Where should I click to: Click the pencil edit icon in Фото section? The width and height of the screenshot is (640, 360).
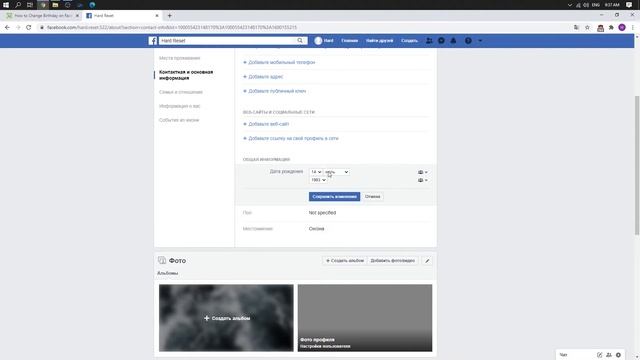click(427, 261)
